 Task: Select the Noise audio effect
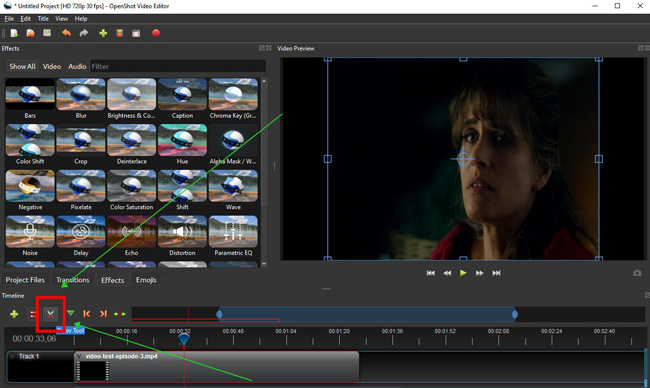click(x=30, y=231)
